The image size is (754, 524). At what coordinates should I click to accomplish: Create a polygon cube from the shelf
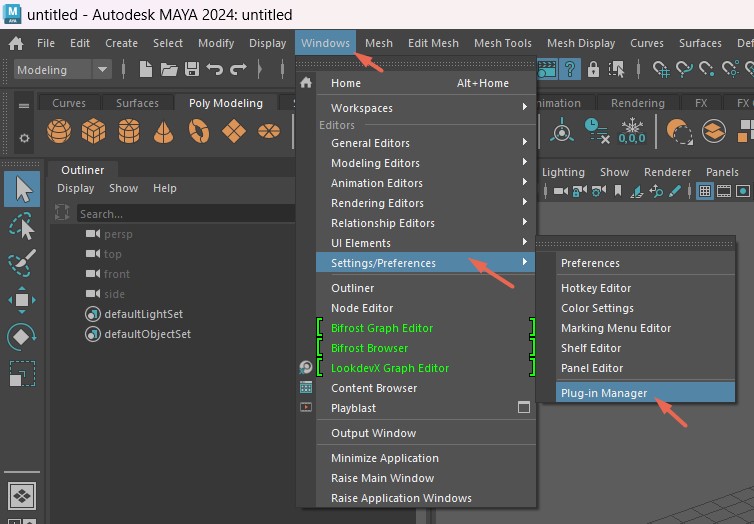pyautogui.click(x=93, y=131)
